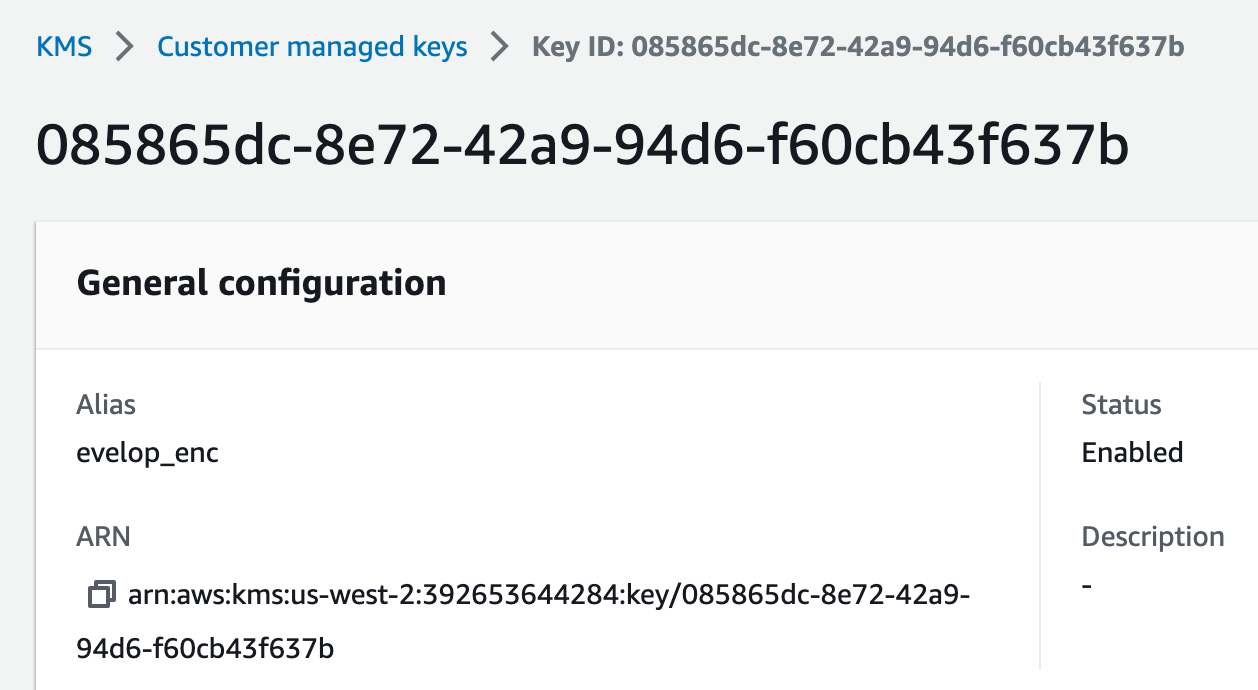Open Customer managed keys breadcrumb link
Screen dimensions: 1258x690
(x=312, y=47)
